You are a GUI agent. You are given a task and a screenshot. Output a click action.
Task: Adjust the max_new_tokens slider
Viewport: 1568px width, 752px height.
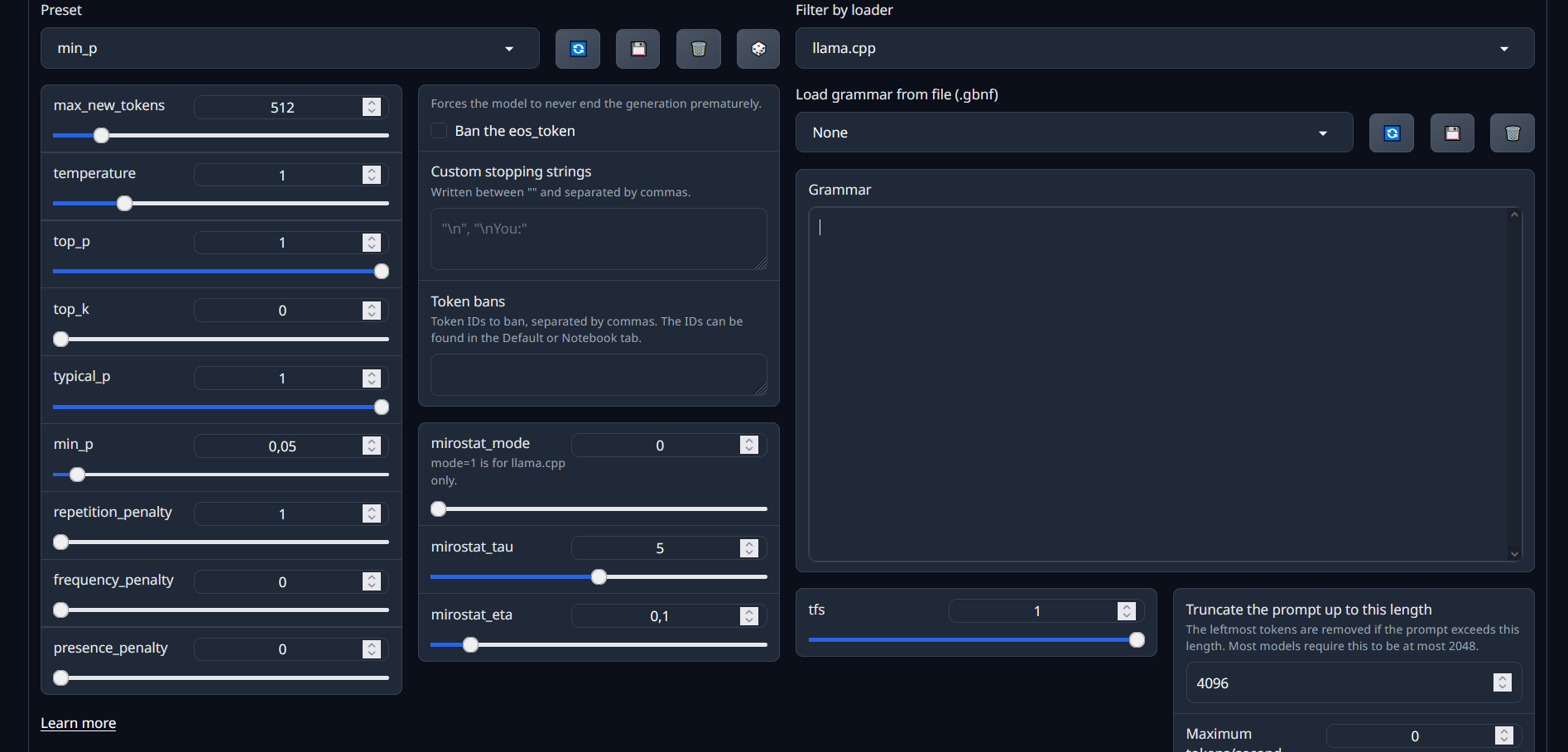point(221,135)
